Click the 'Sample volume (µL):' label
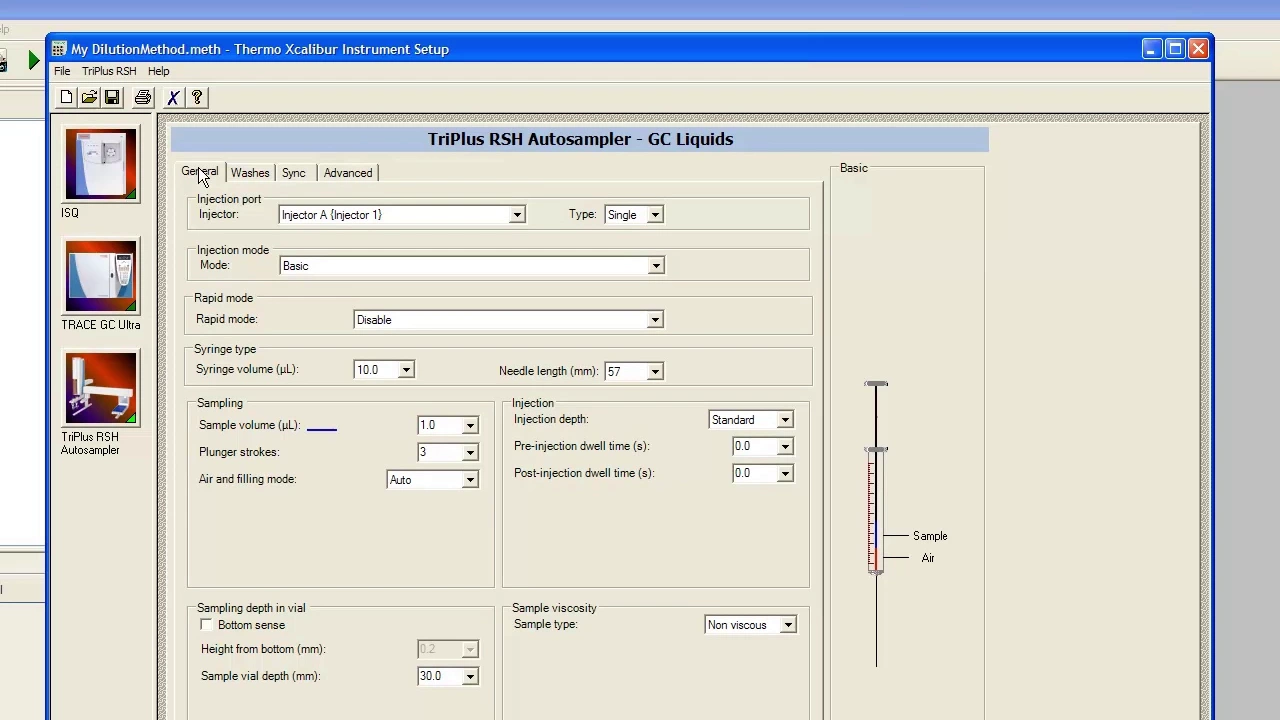1280x720 pixels. point(249,425)
